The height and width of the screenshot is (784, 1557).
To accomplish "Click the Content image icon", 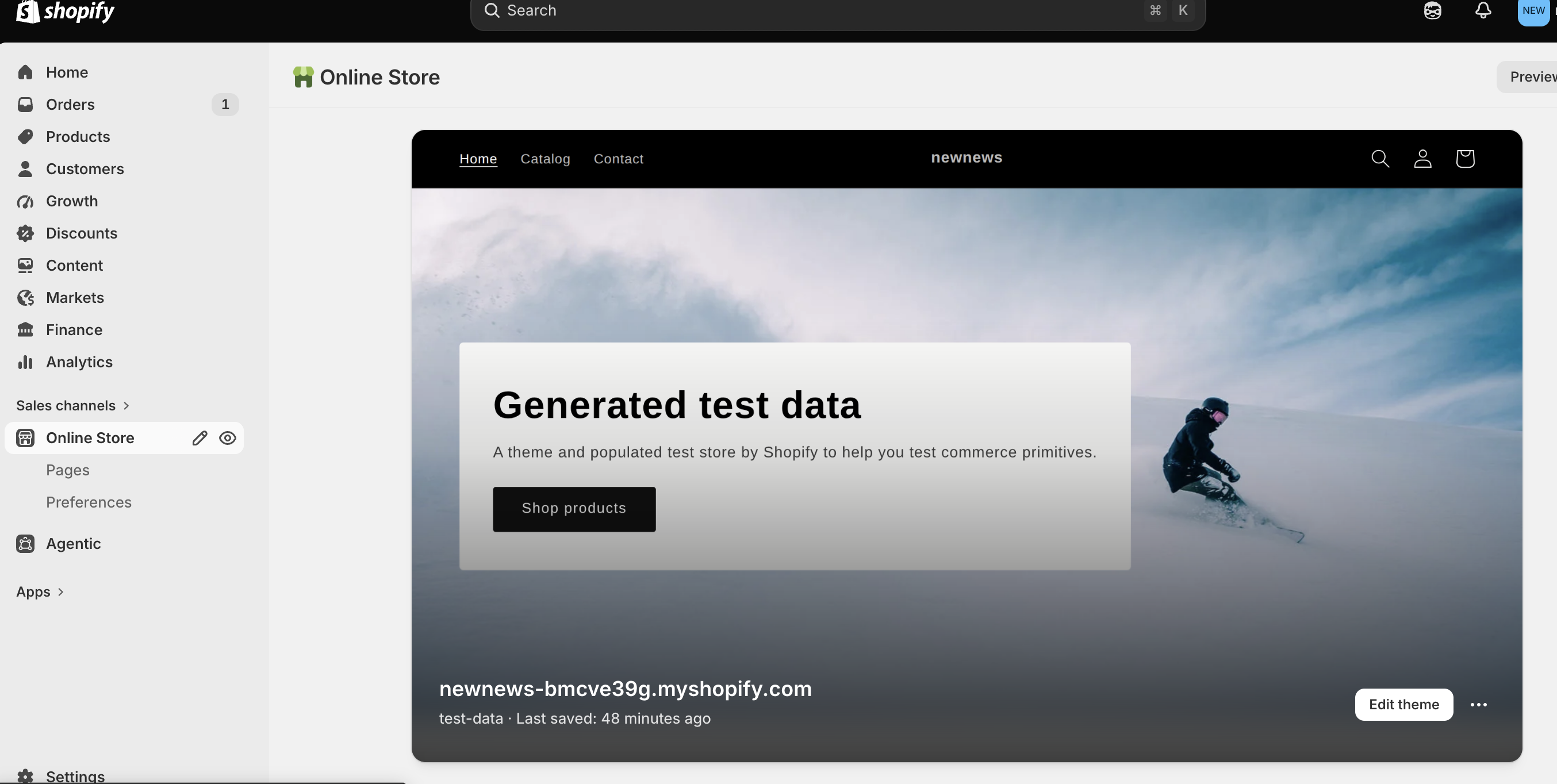I will [25, 265].
